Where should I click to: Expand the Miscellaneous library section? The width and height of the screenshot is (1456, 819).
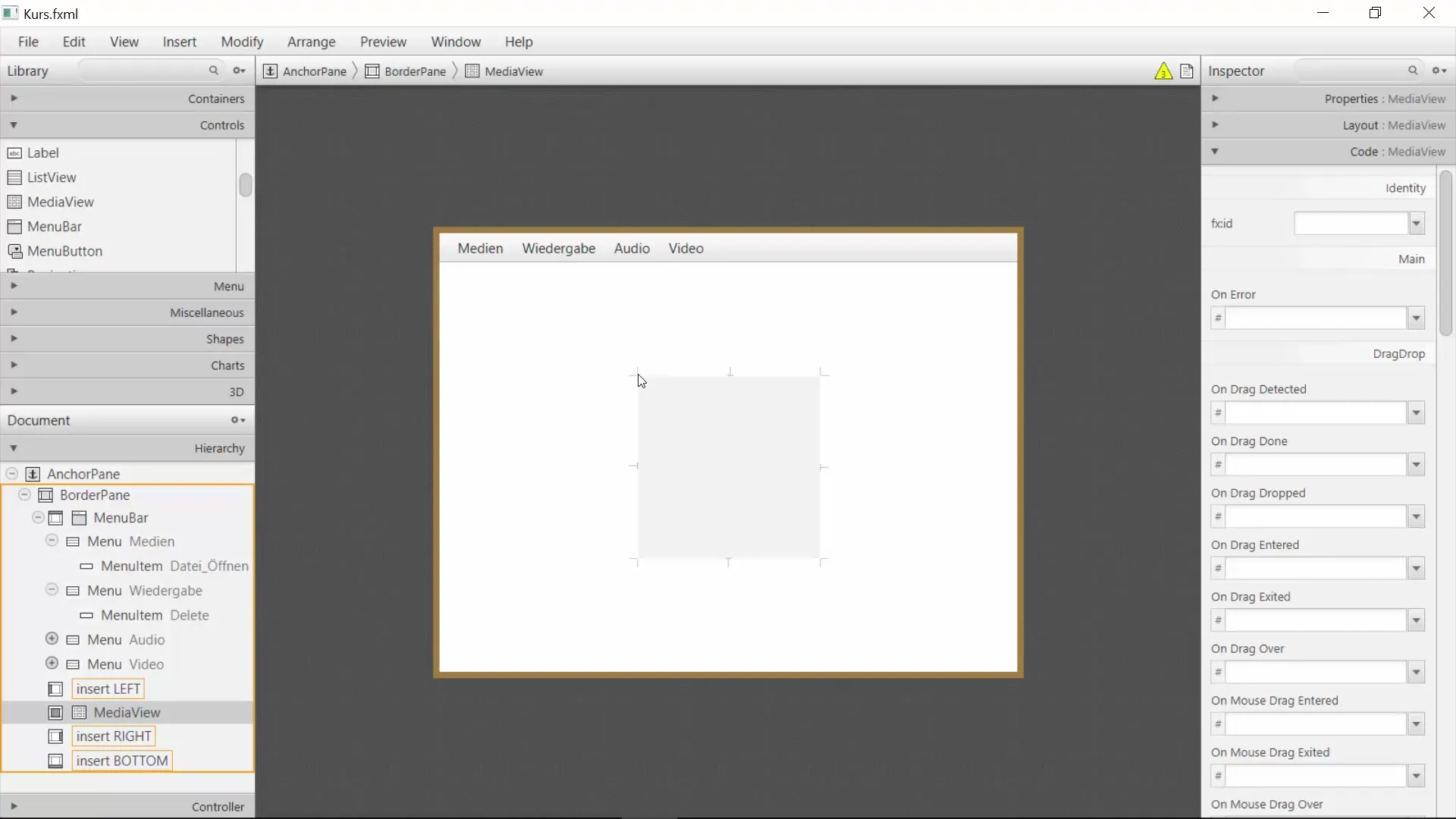tap(127, 312)
